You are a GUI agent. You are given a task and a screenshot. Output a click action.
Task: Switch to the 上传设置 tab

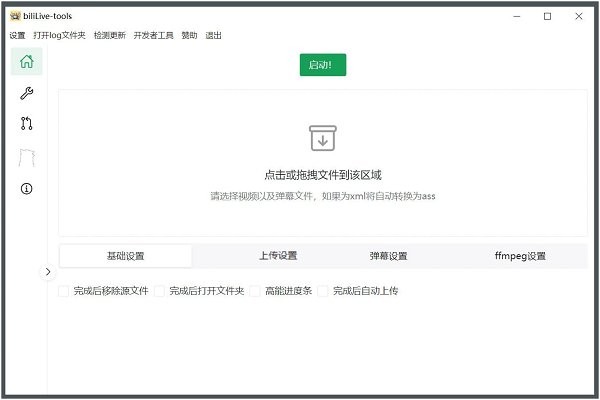pyautogui.click(x=278, y=256)
